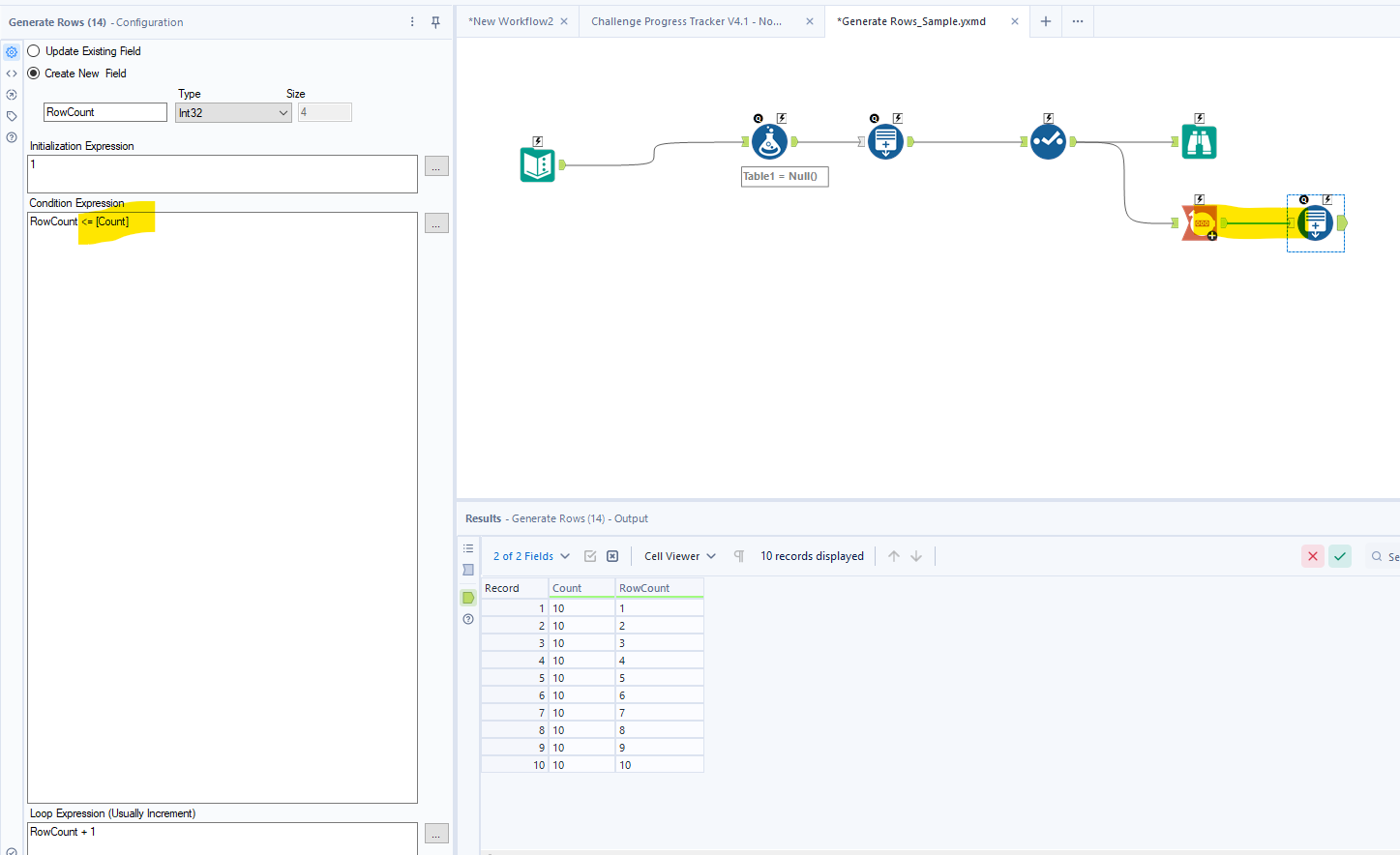1400x855 pixels.
Task: Select the upper Generate Rows tool on canvas
Action: pos(885,140)
